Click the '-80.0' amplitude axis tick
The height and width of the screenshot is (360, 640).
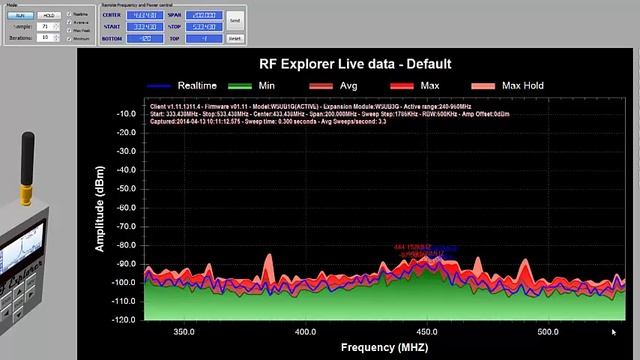(x=126, y=245)
